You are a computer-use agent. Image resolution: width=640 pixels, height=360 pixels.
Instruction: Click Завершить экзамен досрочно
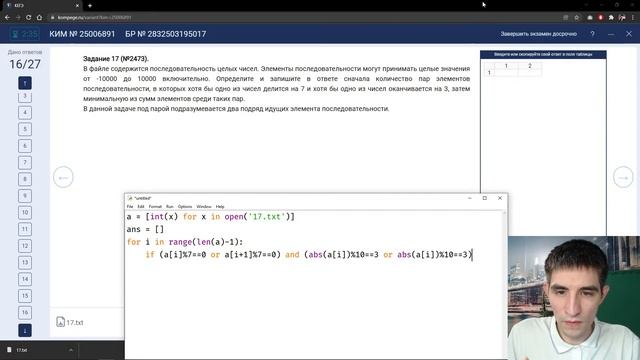pos(539,34)
